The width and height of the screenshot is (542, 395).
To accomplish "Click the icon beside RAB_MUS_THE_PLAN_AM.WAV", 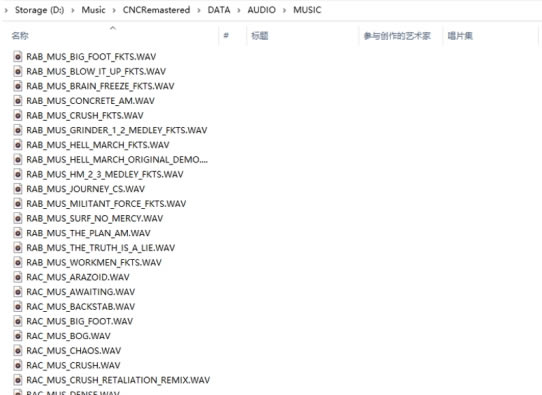I will point(18,233).
